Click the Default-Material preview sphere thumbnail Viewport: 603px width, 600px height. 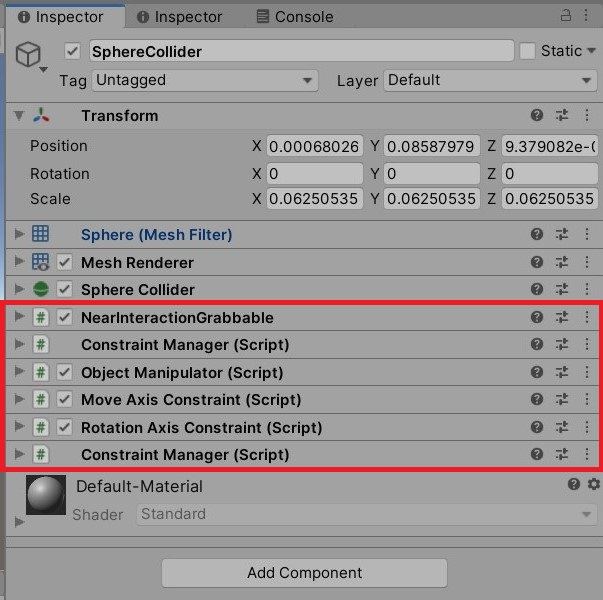(46, 495)
